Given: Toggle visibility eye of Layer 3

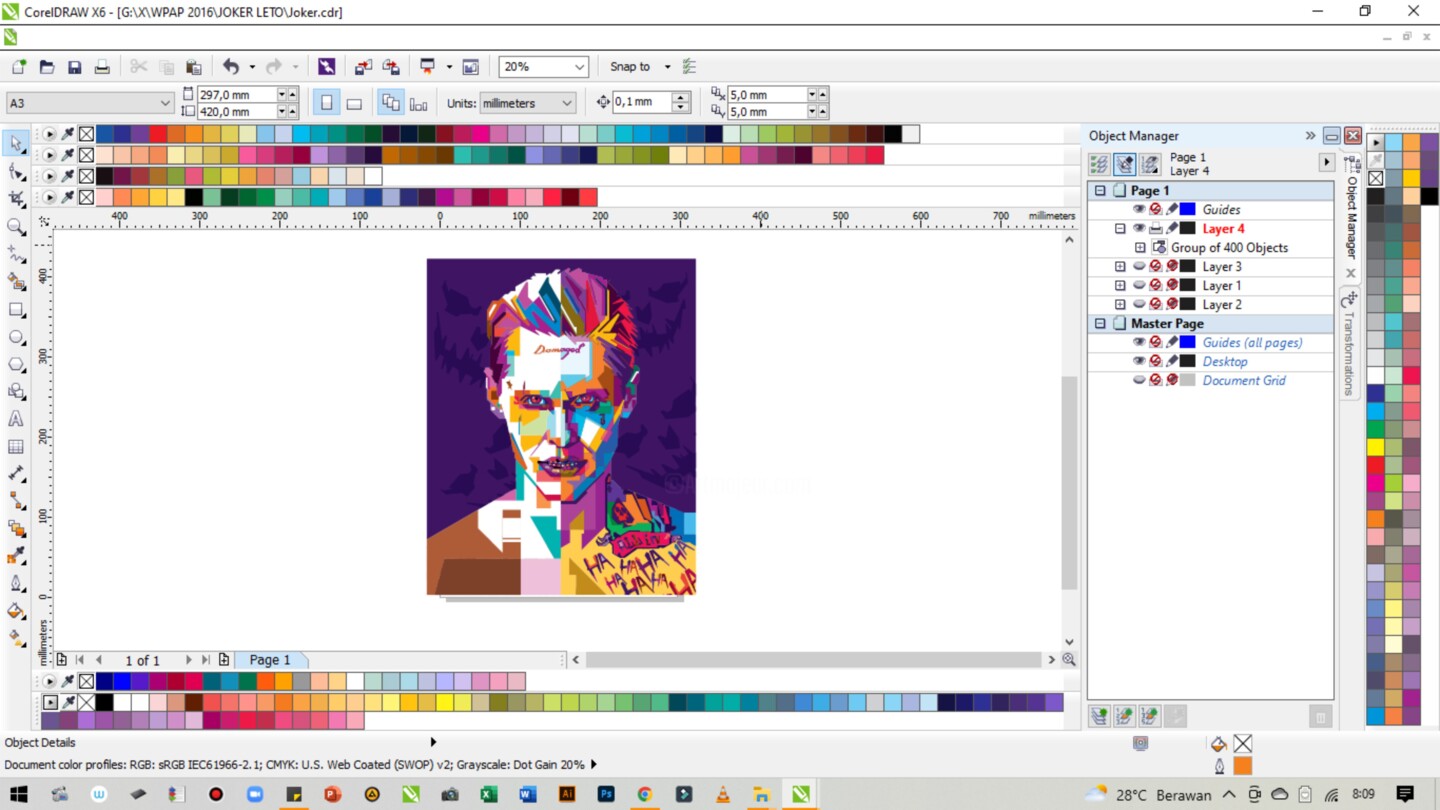Looking at the screenshot, I should coord(1139,267).
